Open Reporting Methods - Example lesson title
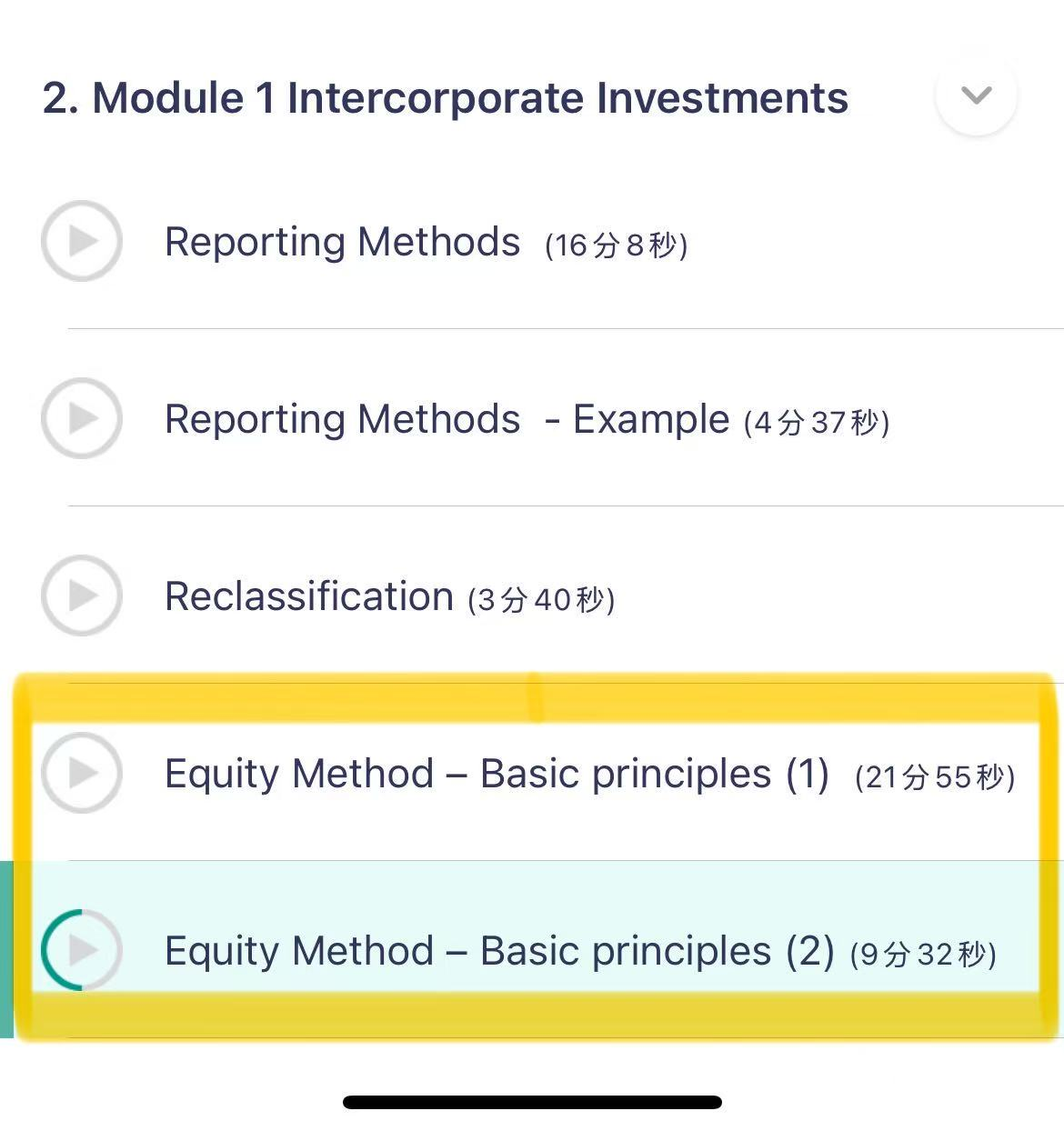This screenshot has height=1131, width=1064. (x=447, y=420)
